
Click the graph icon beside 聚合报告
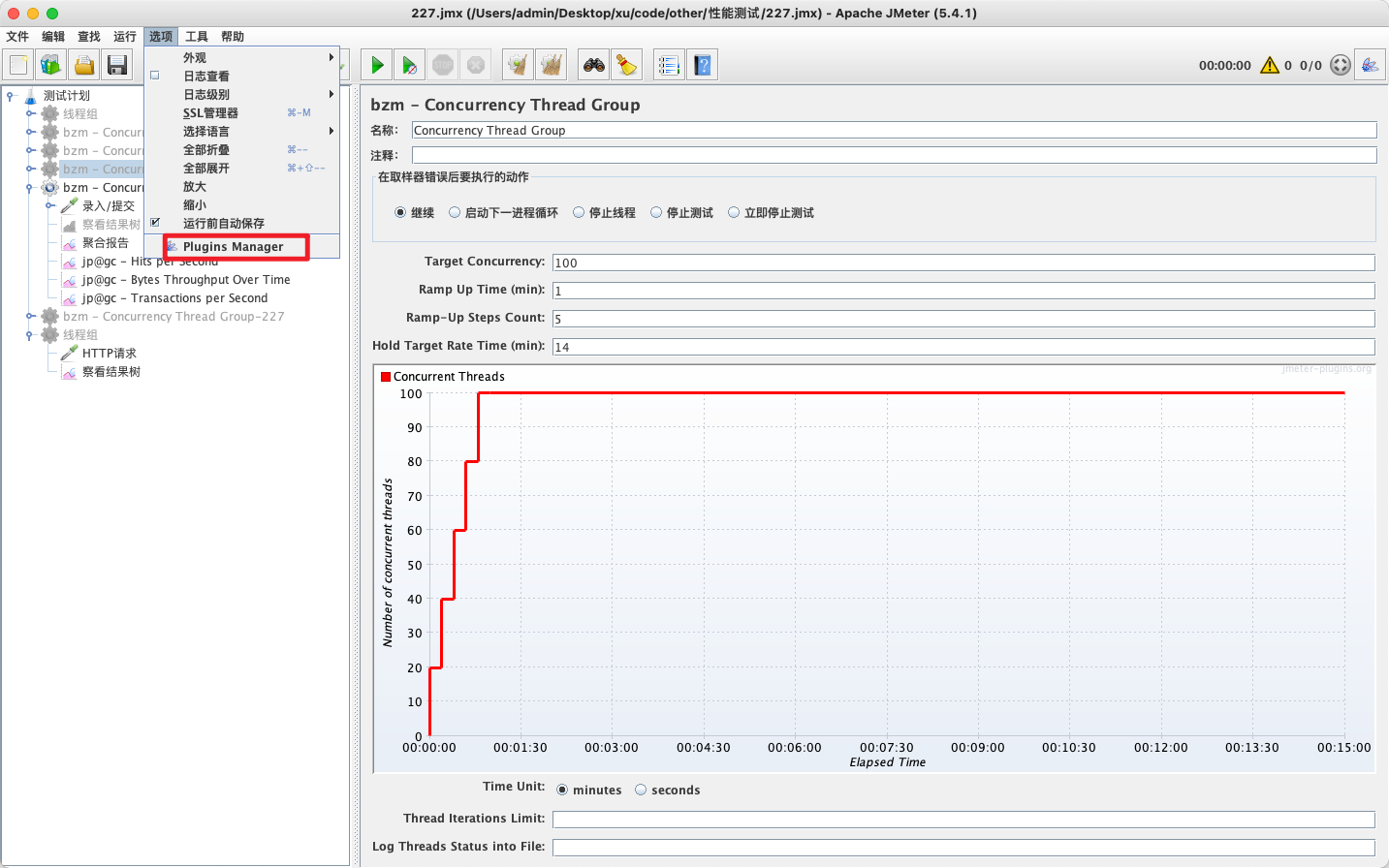point(69,243)
